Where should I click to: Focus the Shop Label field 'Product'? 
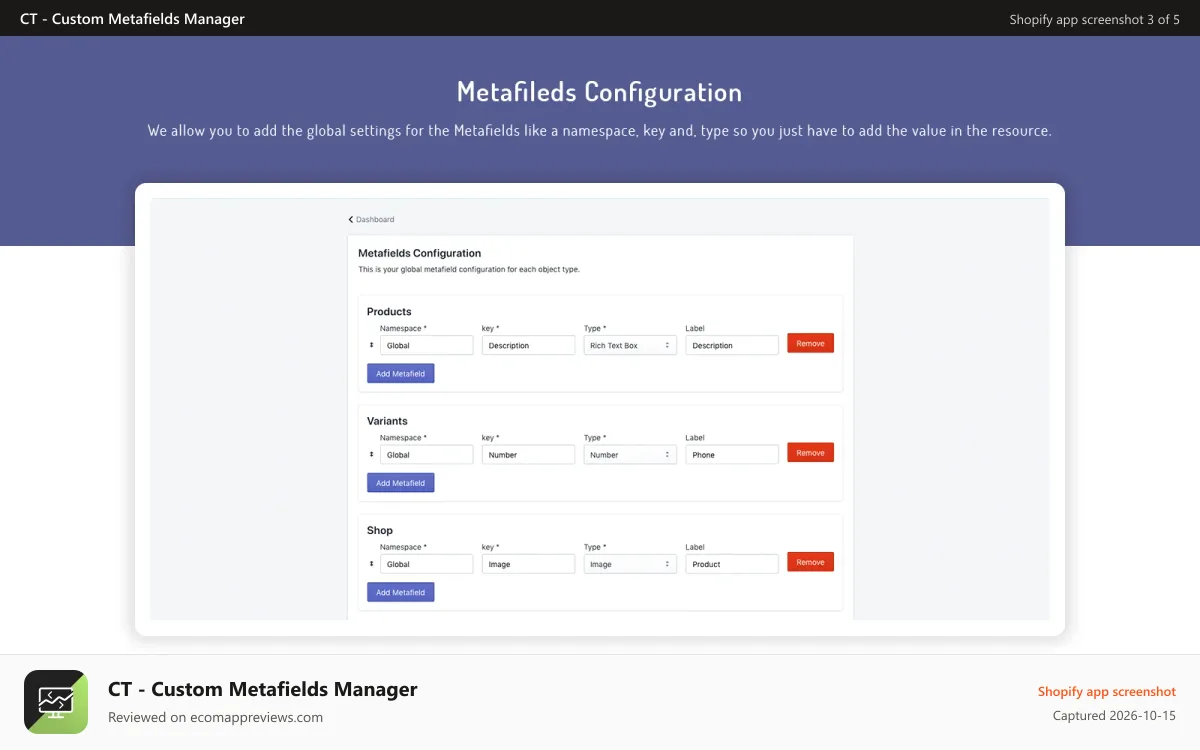click(x=732, y=564)
